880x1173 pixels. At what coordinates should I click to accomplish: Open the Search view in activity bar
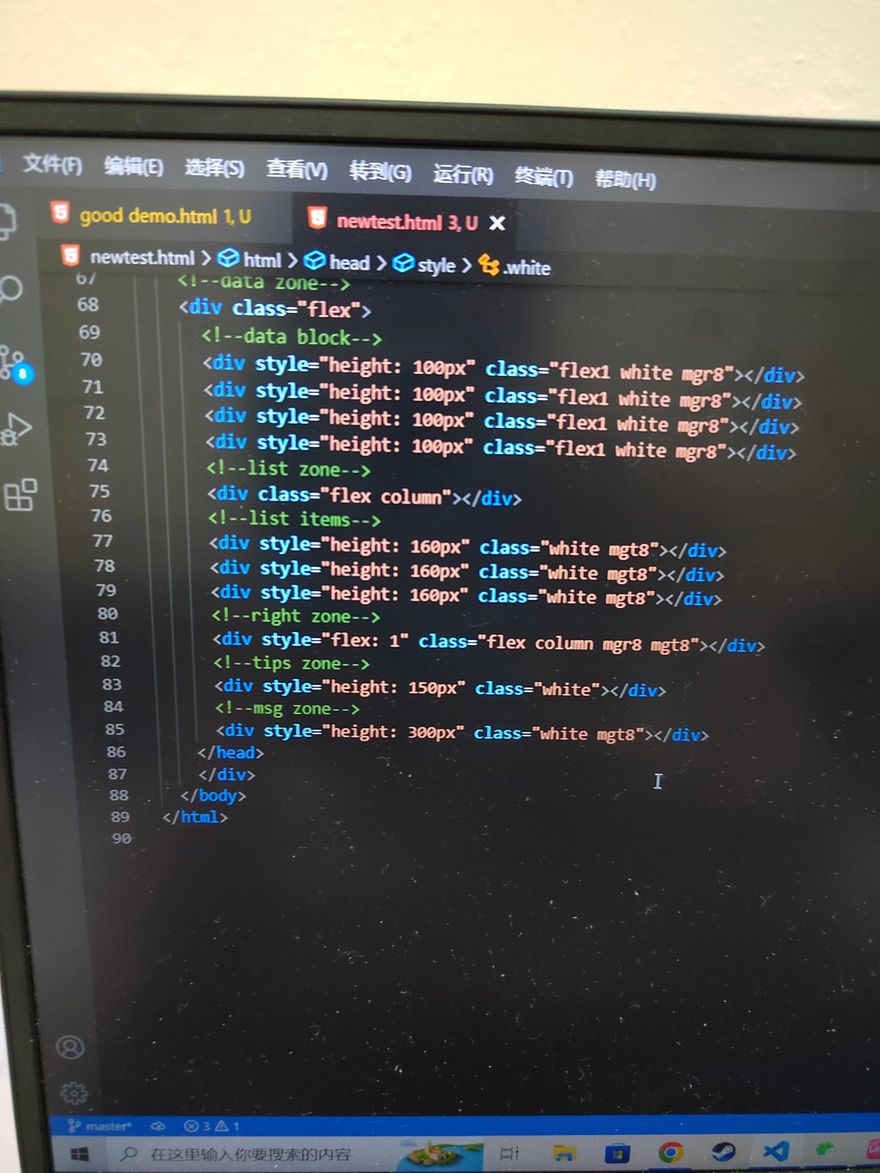click(10, 290)
